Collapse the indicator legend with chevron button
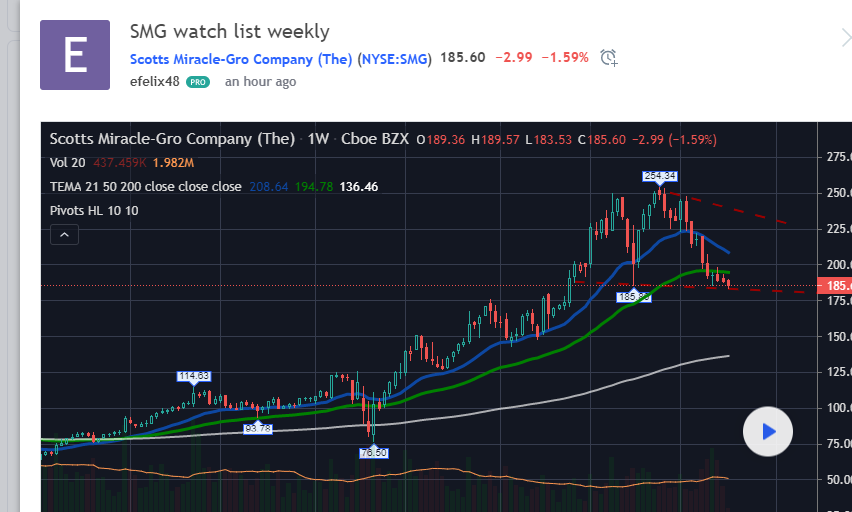 tap(64, 235)
